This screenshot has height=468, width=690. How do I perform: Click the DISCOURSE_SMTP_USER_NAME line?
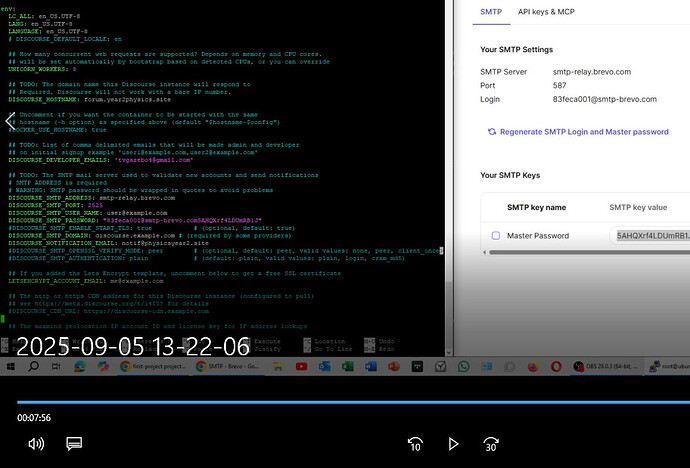88,213
